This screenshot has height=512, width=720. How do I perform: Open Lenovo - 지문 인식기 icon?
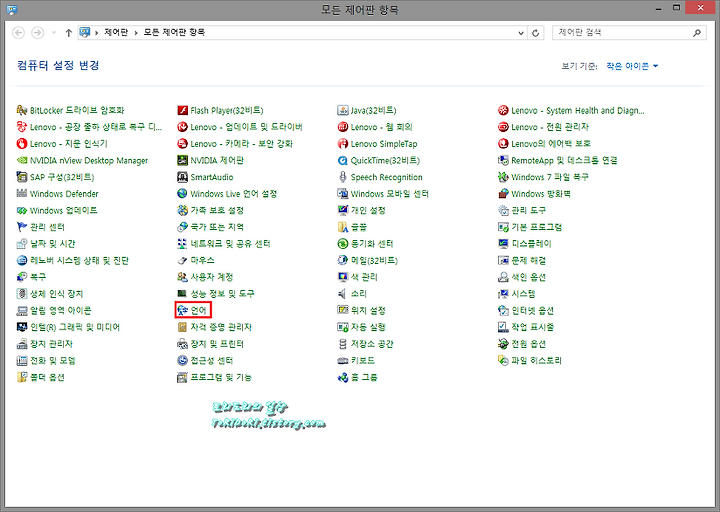coord(22,144)
